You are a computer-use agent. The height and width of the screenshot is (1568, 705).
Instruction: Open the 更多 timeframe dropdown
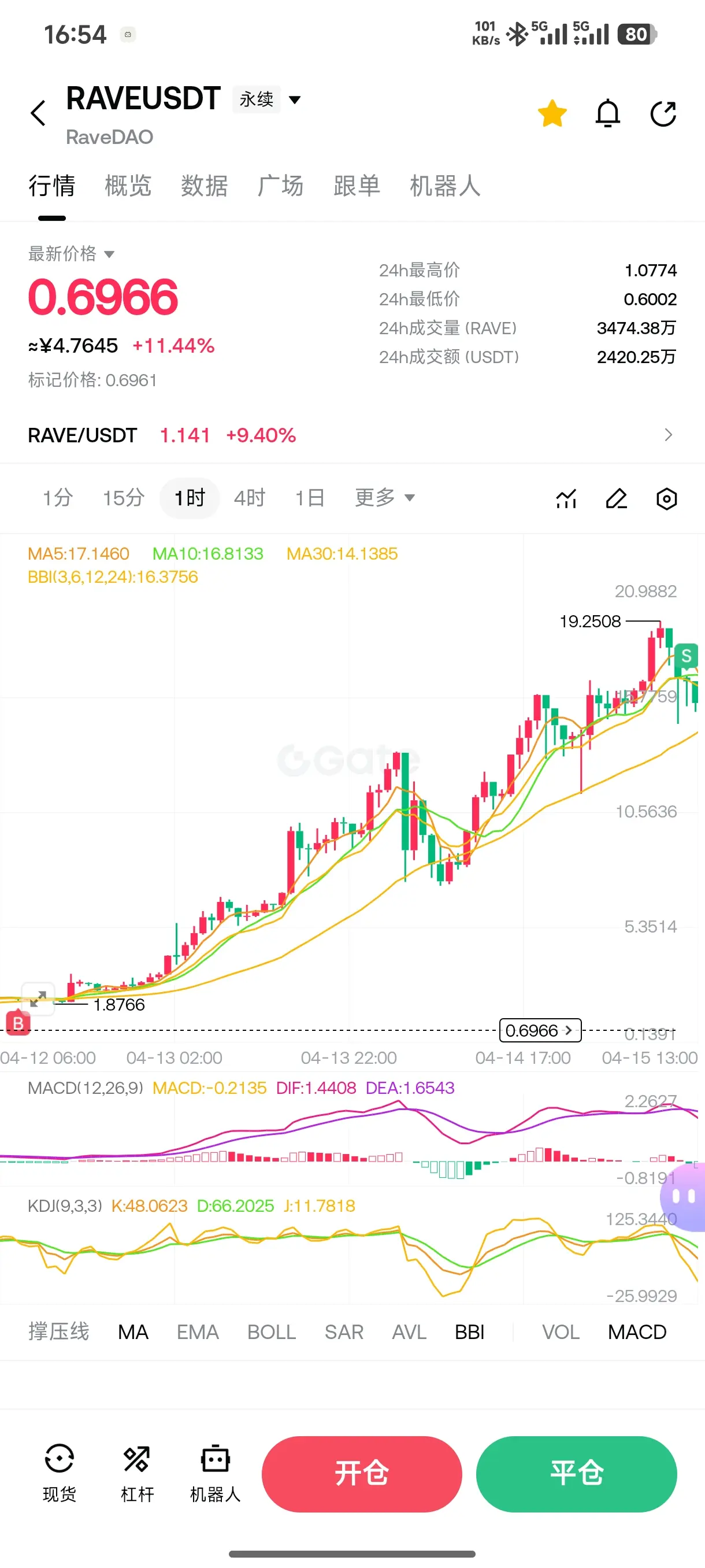[x=384, y=497]
